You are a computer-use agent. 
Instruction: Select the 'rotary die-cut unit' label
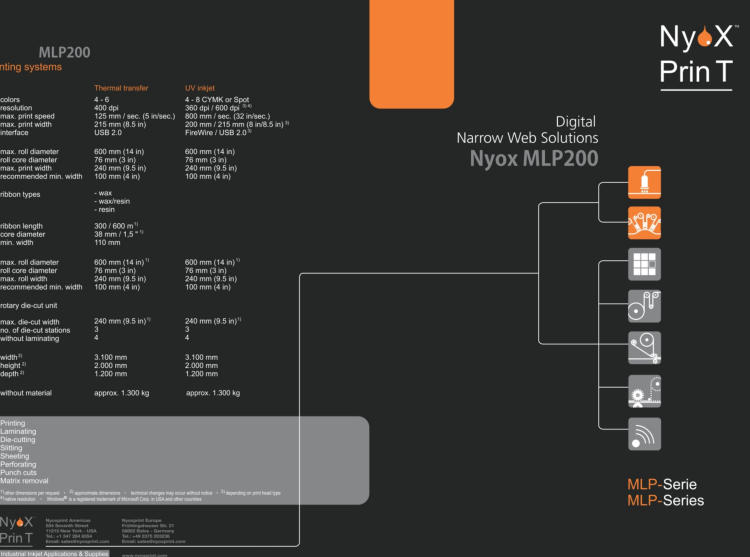tap(29, 306)
